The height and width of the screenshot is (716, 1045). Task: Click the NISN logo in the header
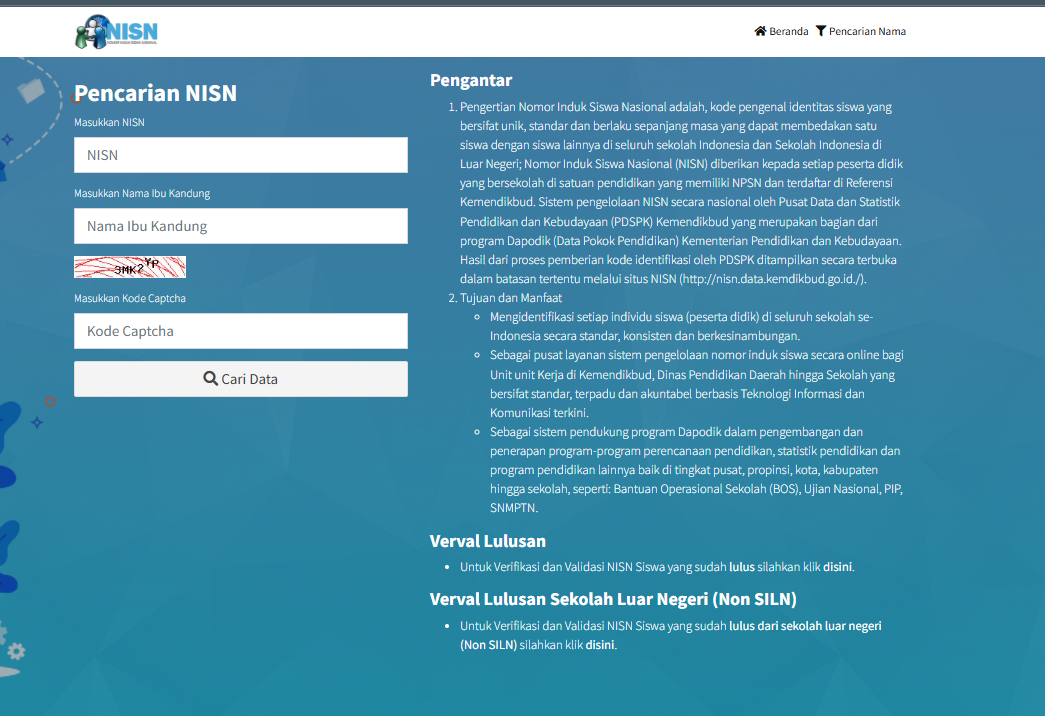point(116,32)
